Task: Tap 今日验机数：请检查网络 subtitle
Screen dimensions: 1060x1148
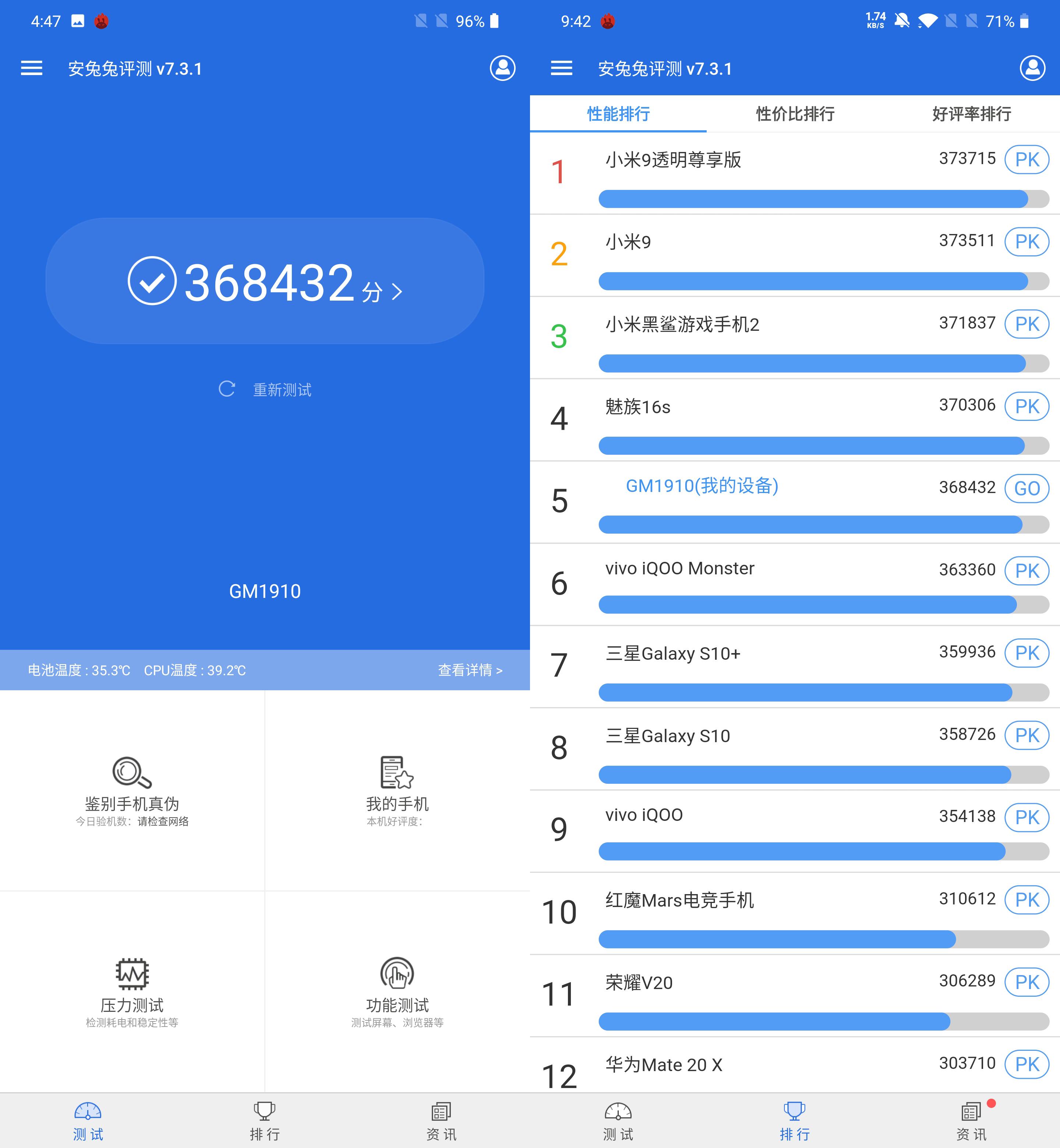Action: (x=132, y=821)
